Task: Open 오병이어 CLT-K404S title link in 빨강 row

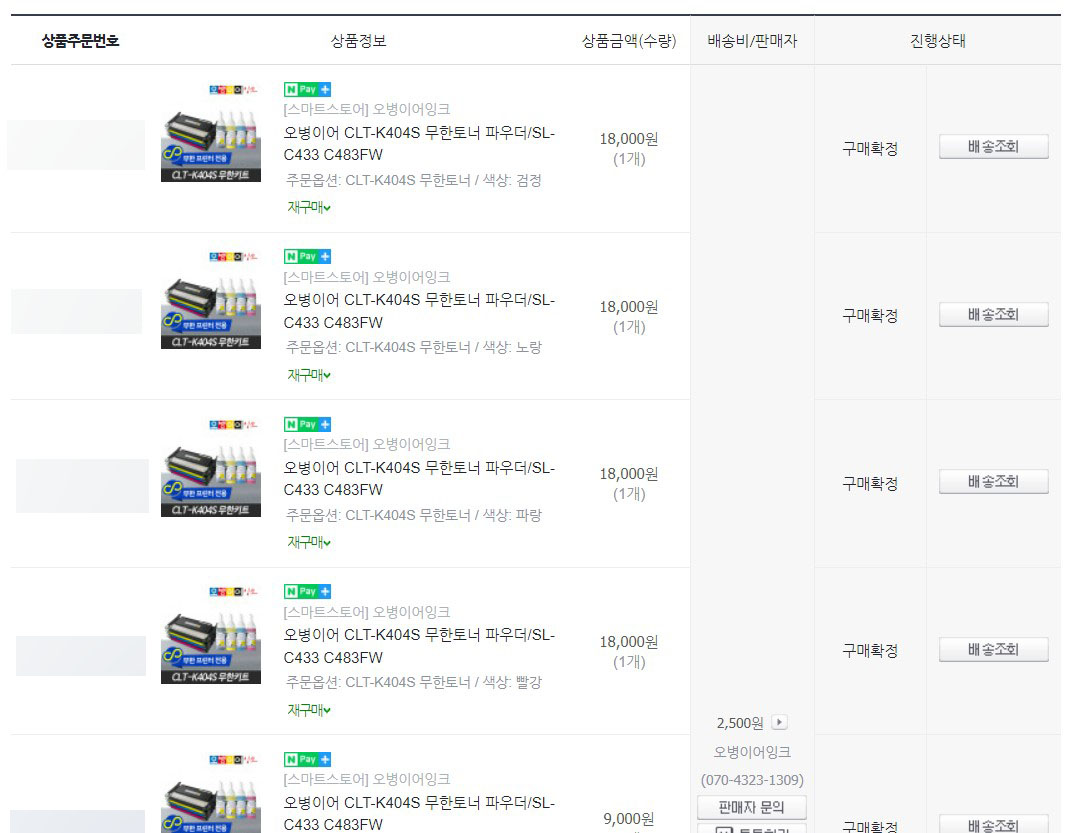Action: pyautogui.click(x=419, y=646)
